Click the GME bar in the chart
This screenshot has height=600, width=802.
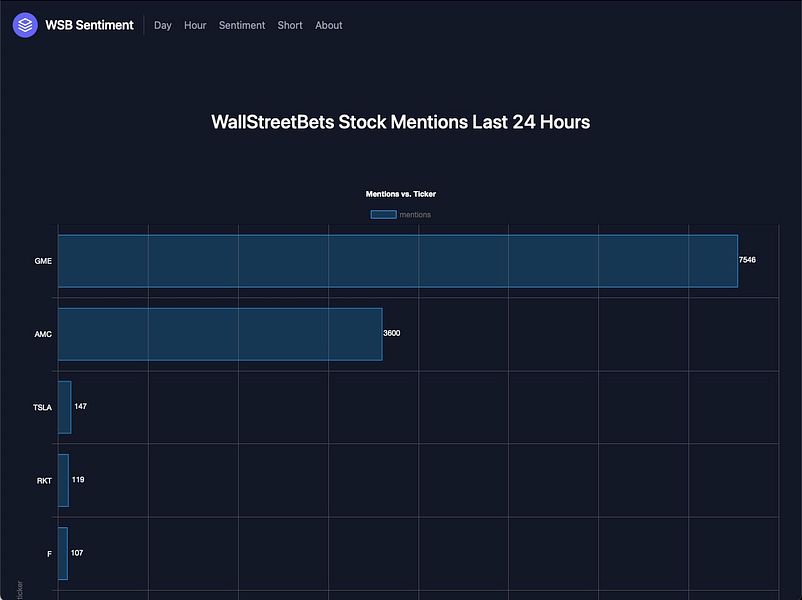pos(400,260)
